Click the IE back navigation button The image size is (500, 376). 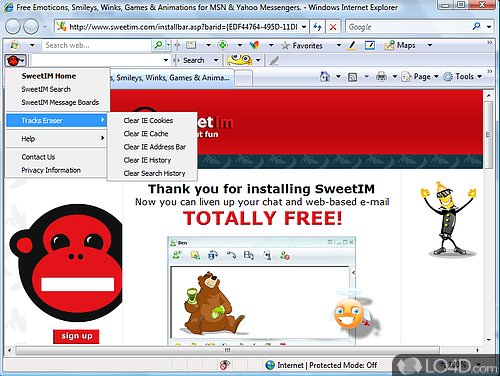point(13,27)
